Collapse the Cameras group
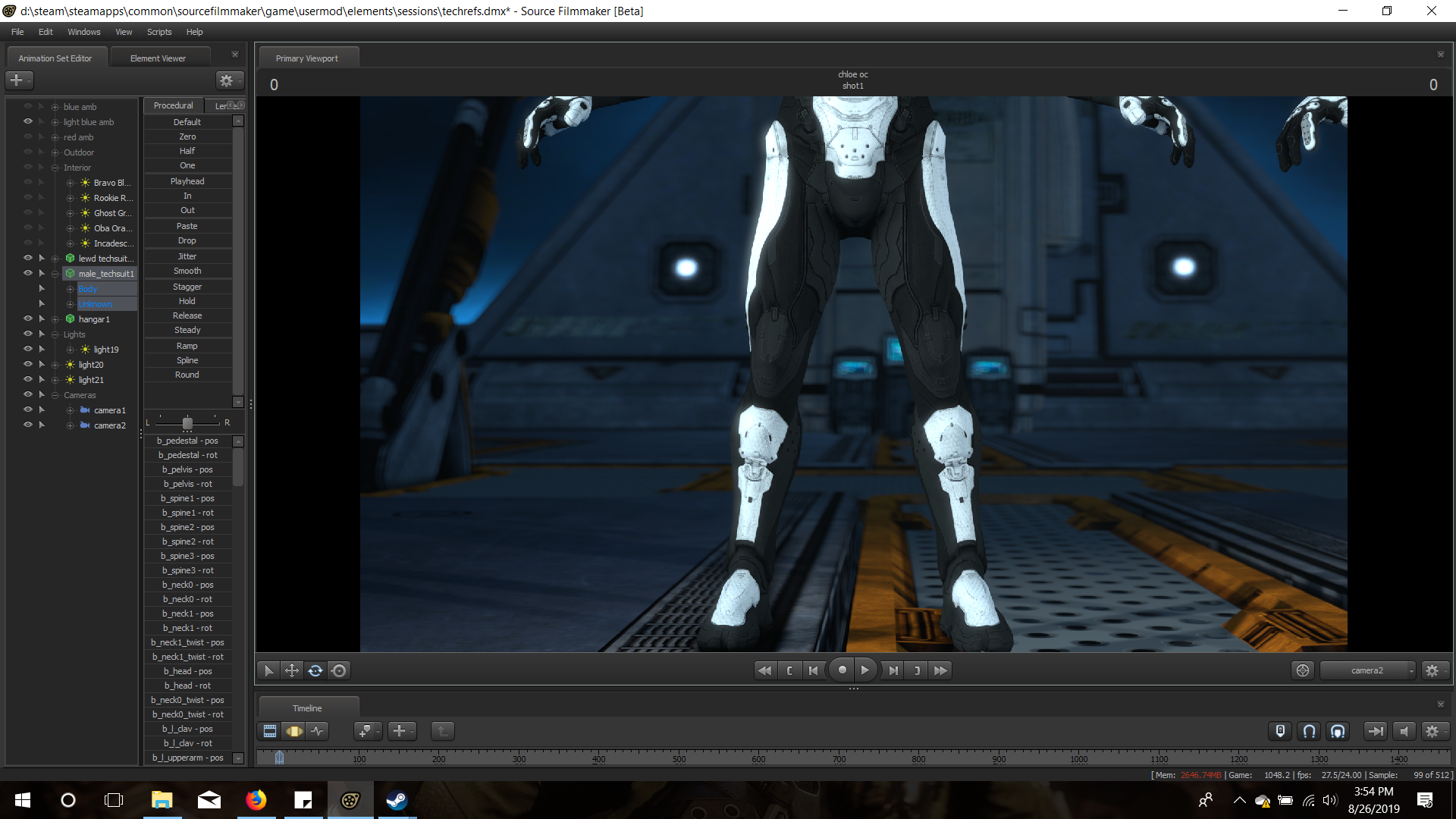Viewport: 1456px width, 819px height. [55, 395]
